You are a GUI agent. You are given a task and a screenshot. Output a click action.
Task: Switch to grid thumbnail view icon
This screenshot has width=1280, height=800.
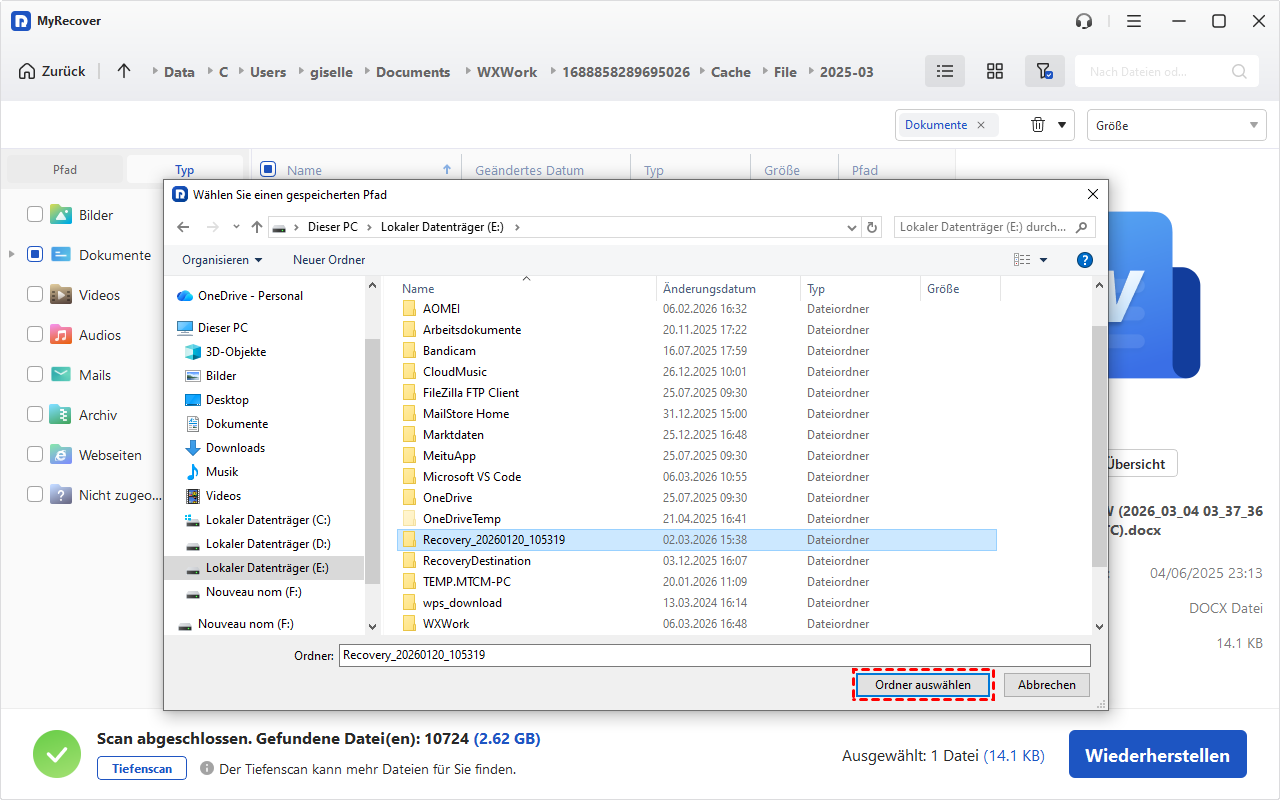tap(994, 71)
